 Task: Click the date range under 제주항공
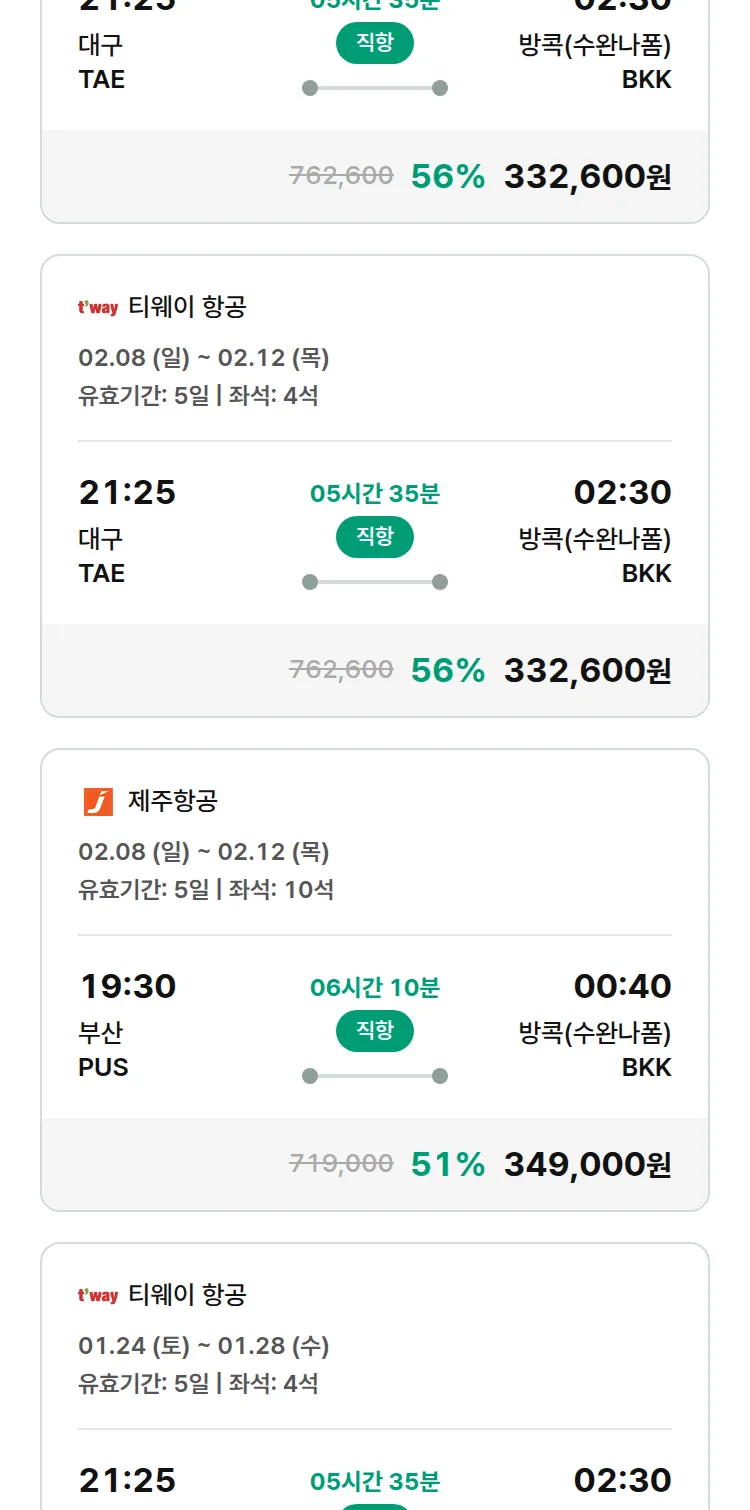coord(204,852)
